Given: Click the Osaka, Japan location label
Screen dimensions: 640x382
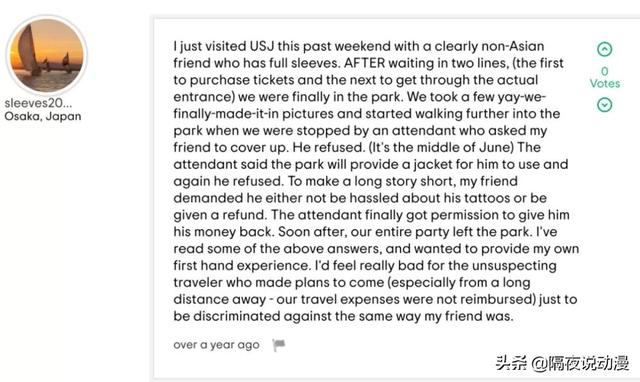Looking at the screenshot, I should click(x=42, y=116).
